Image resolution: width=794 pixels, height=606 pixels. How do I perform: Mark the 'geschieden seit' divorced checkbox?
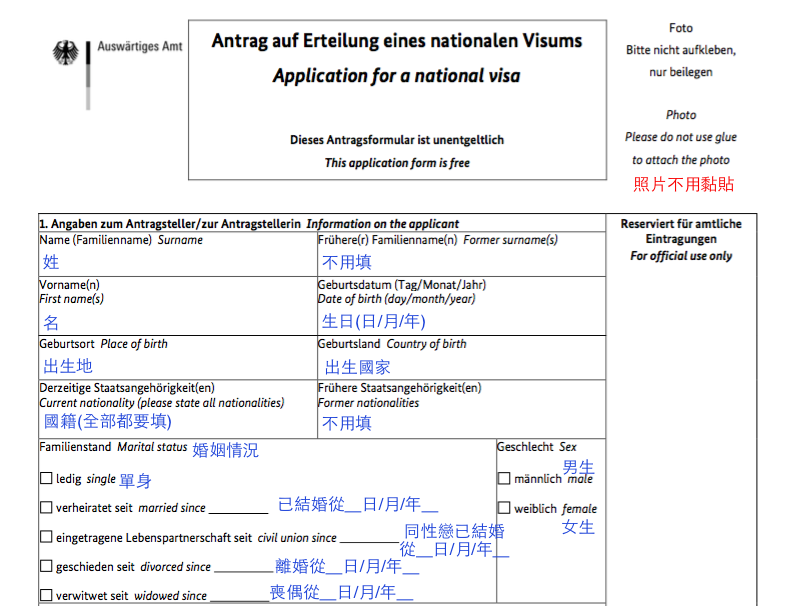tap(46, 566)
